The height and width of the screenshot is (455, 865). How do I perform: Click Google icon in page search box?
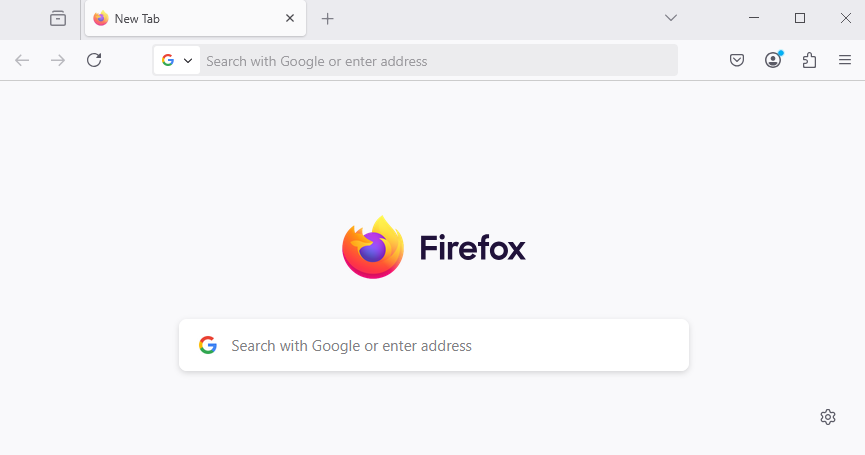208,345
